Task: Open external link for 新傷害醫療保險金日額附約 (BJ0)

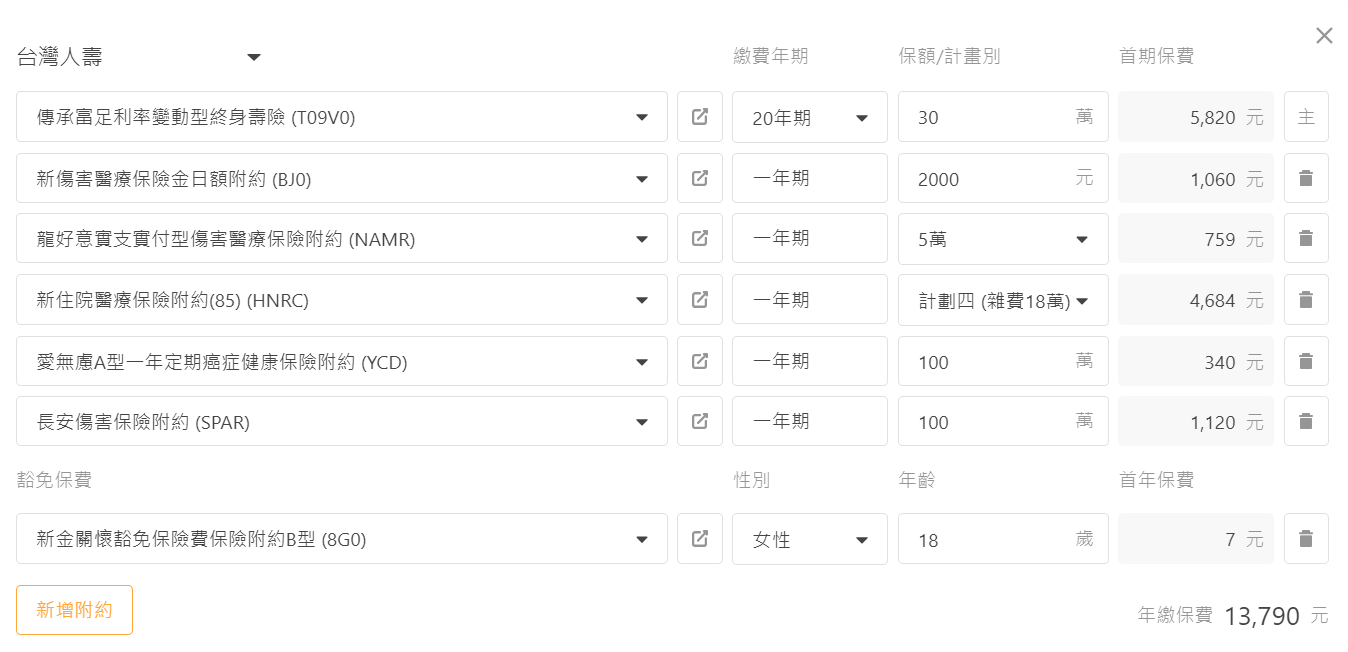Action: (x=700, y=178)
